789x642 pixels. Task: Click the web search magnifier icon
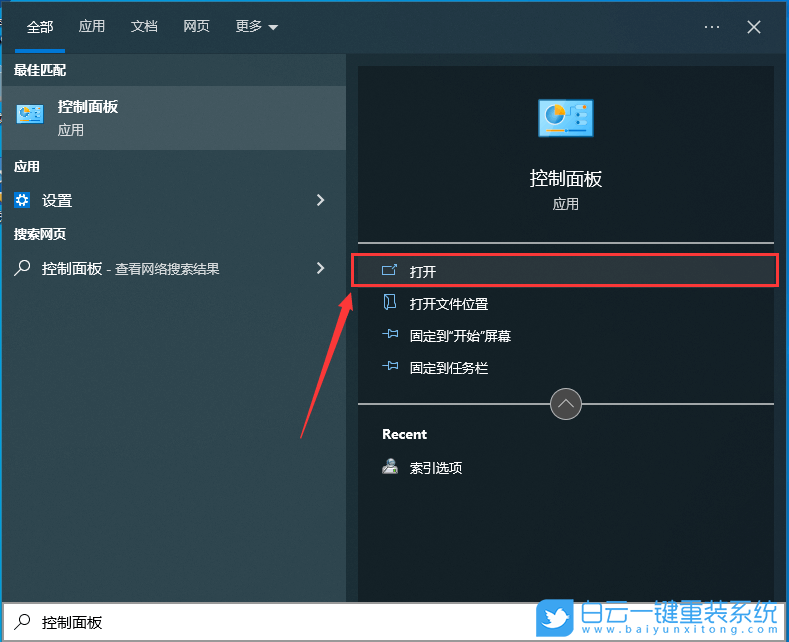22,268
